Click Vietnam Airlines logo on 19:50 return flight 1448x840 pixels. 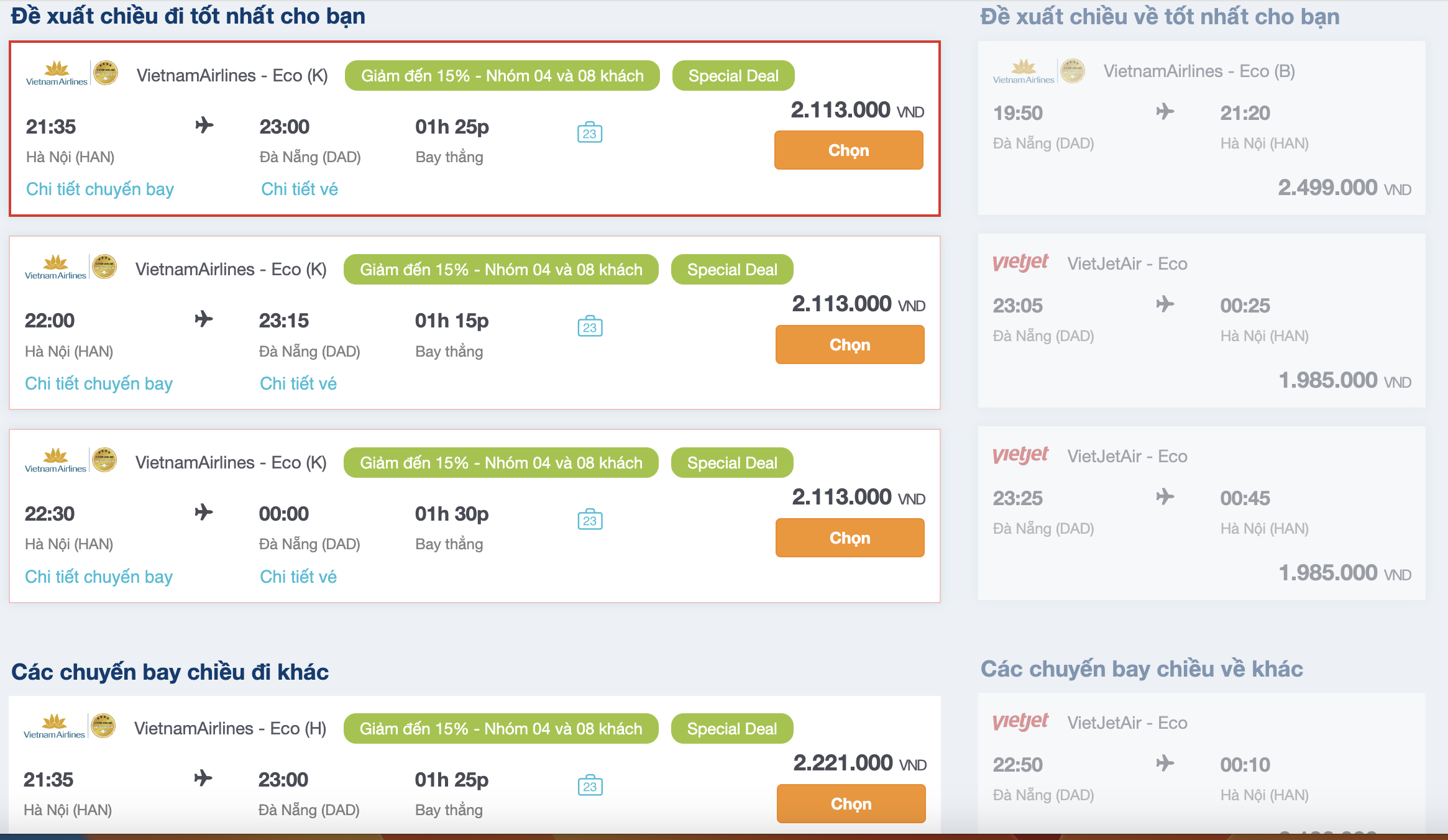pyautogui.click(x=1024, y=71)
